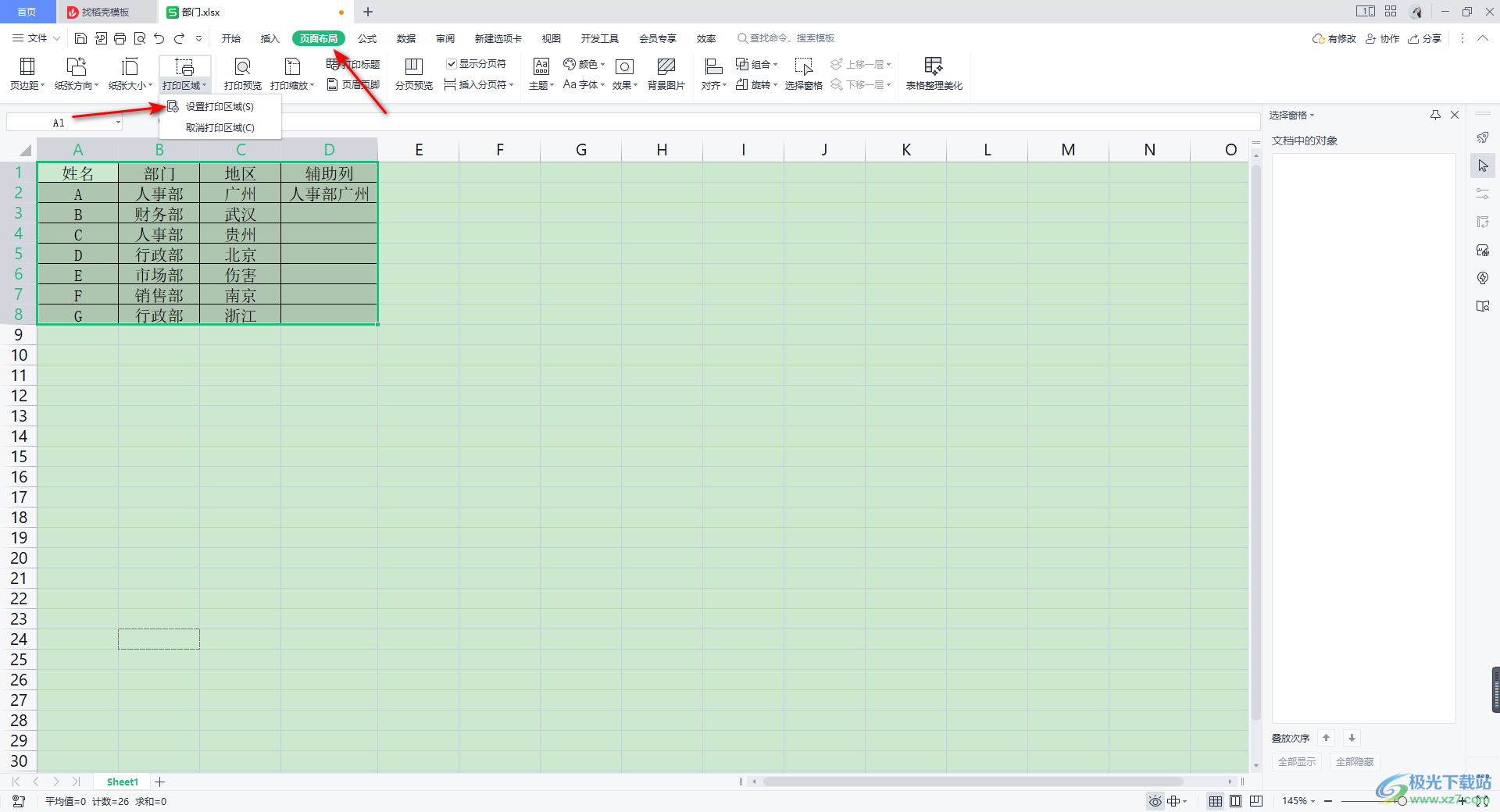This screenshot has height=812, width=1500.
Task: Open the 页边距 (margins) options
Action: (27, 74)
